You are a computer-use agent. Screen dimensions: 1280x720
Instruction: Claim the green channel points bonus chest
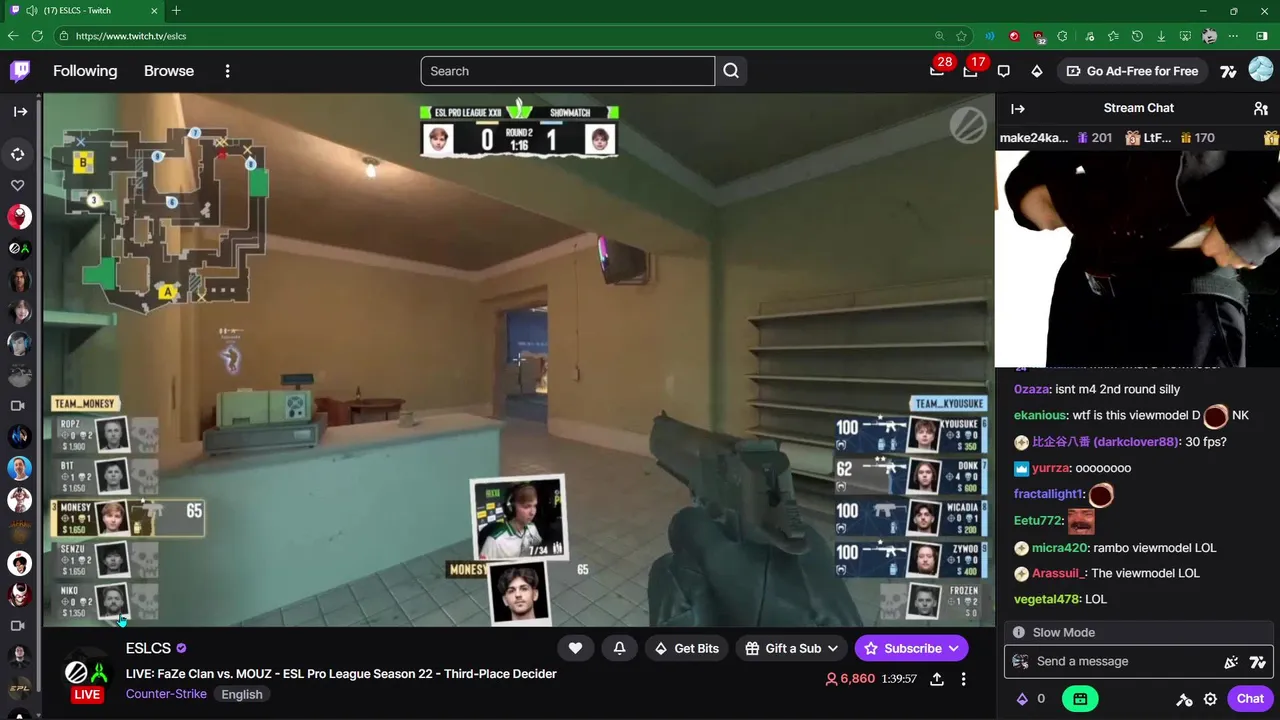tap(1080, 699)
